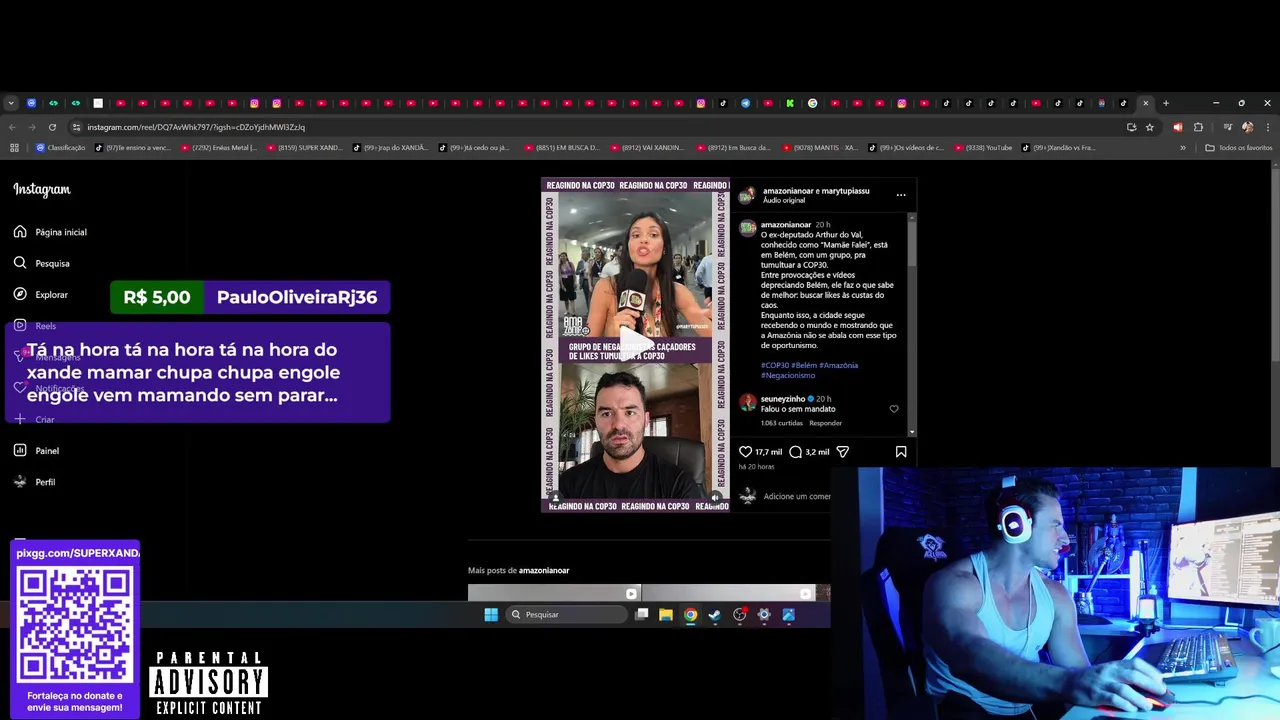The height and width of the screenshot is (720, 1280).
Task: Like the reel with heart icon
Action: 745,452
